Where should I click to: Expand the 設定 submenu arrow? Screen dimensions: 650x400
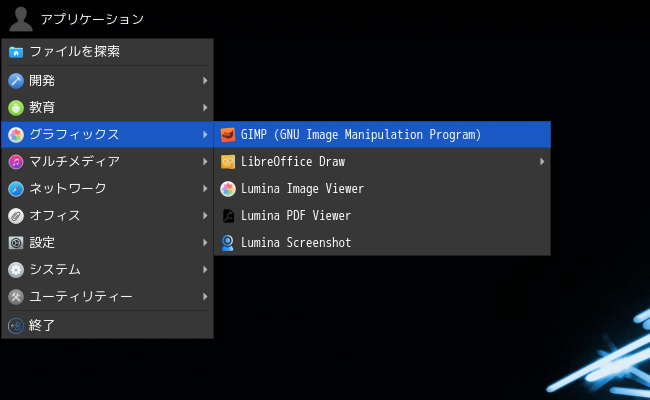(205, 243)
